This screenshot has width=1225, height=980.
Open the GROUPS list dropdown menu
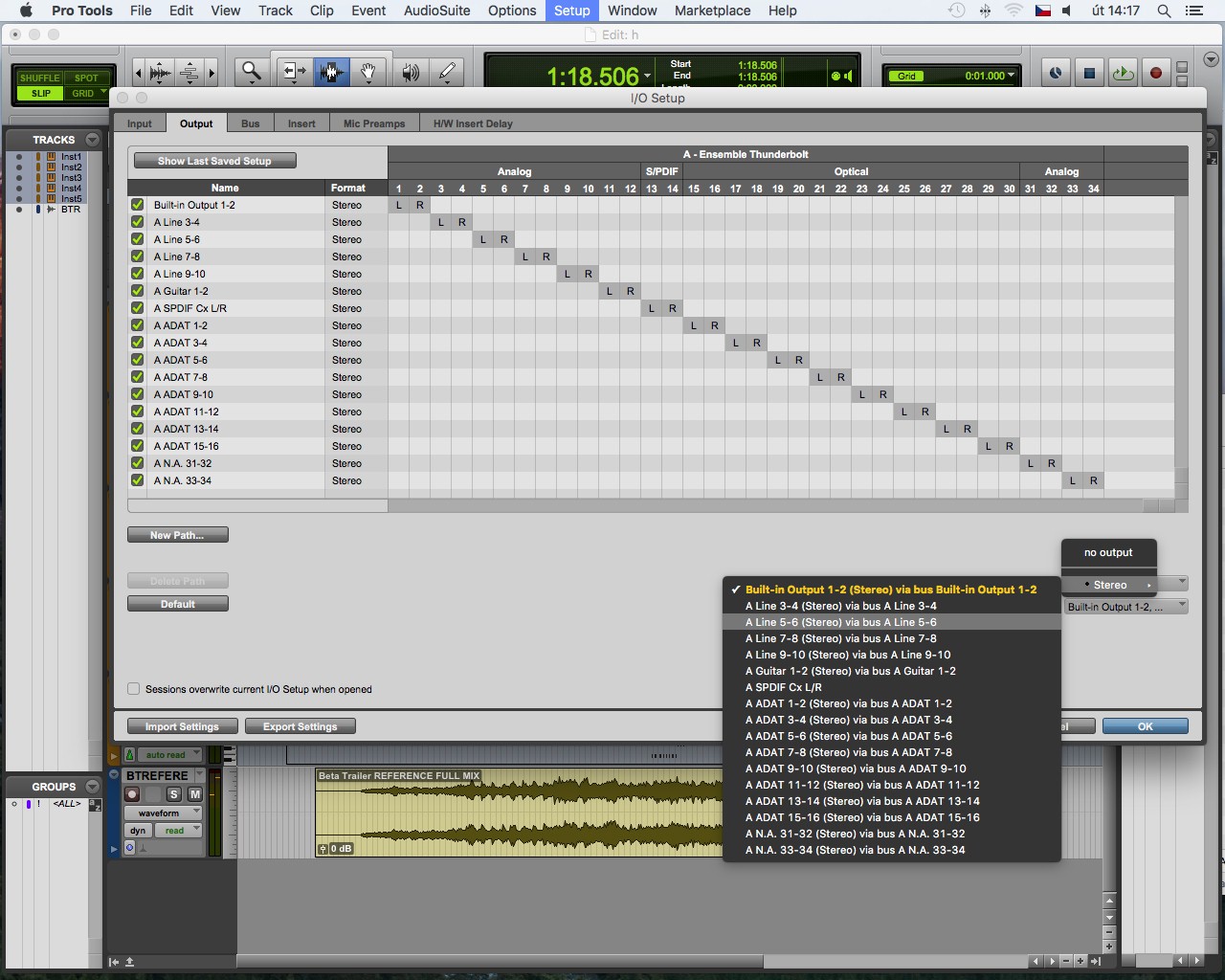[x=92, y=787]
